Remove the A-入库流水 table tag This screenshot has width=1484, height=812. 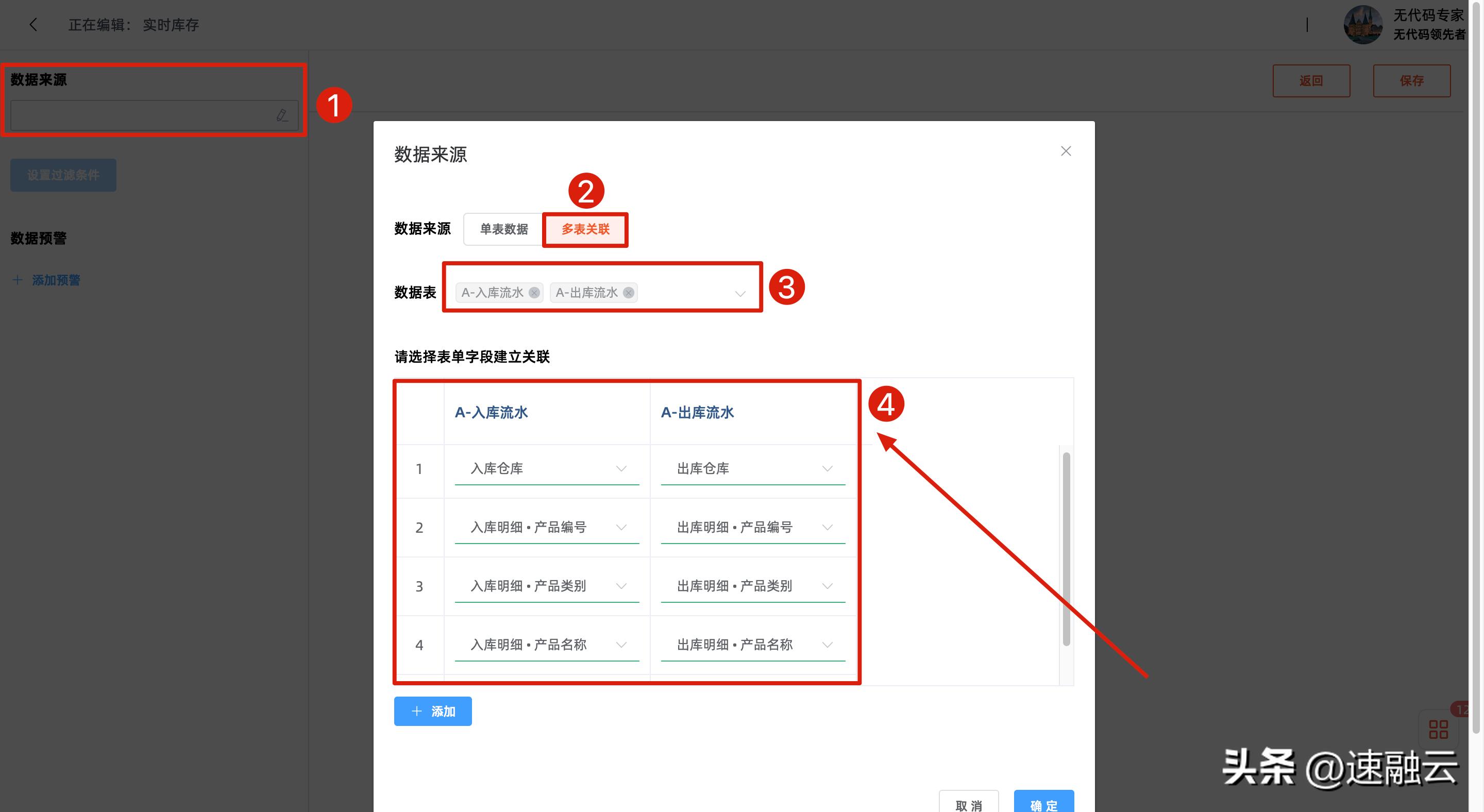coord(534,293)
